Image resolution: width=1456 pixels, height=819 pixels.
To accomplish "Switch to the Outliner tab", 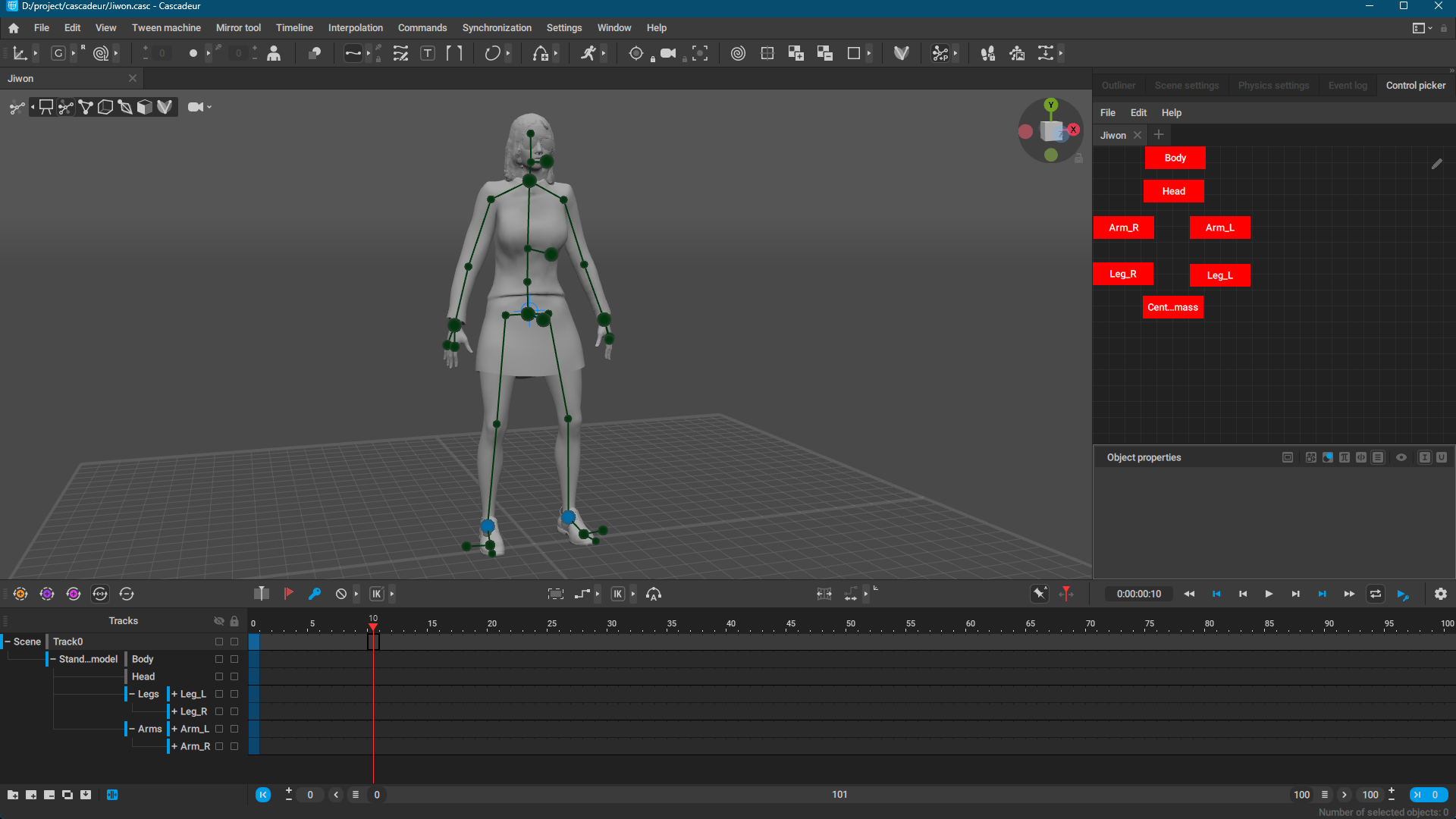I will [x=1118, y=86].
